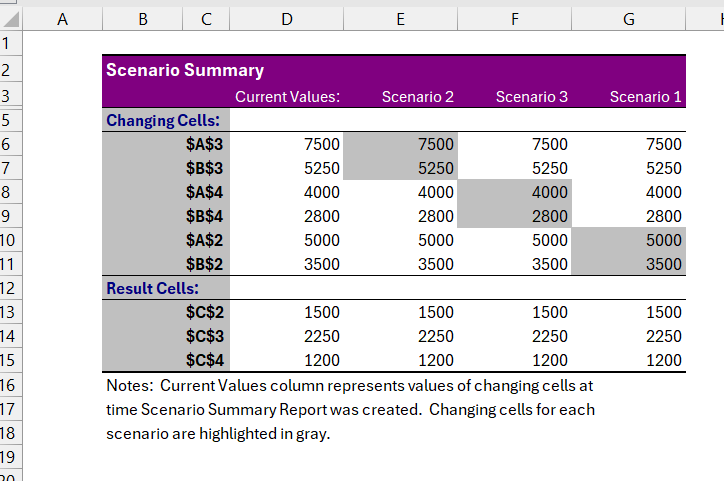Select row 1 header
The width and height of the screenshot is (724, 481).
pyautogui.click(x=11, y=43)
